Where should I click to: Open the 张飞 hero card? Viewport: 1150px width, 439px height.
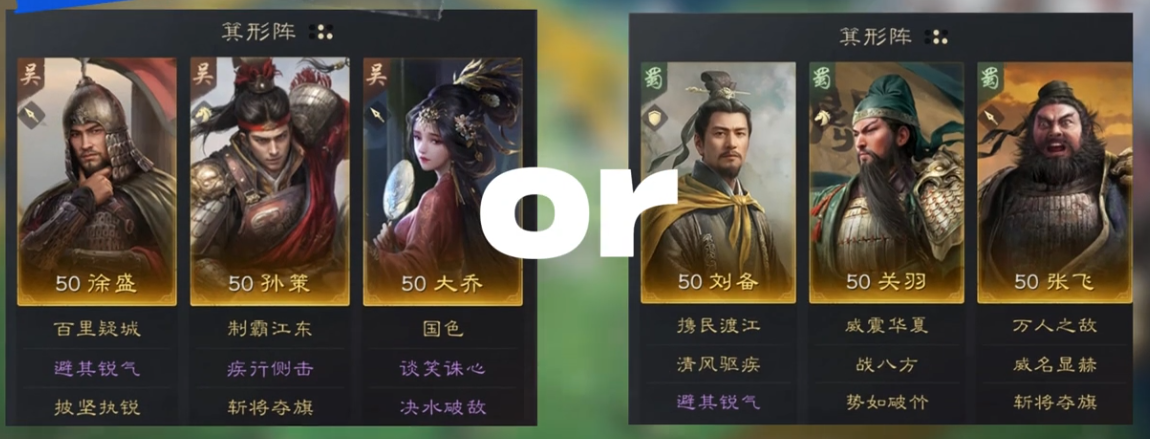tap(1055, 183)
